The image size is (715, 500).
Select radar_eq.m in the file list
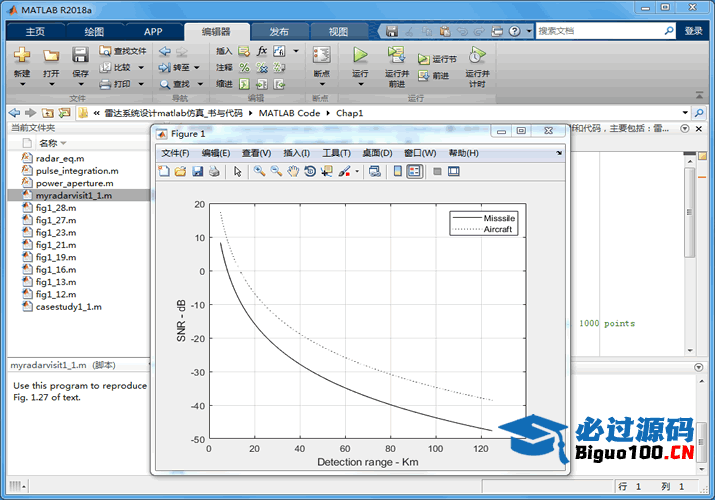(x=60, y=158)
